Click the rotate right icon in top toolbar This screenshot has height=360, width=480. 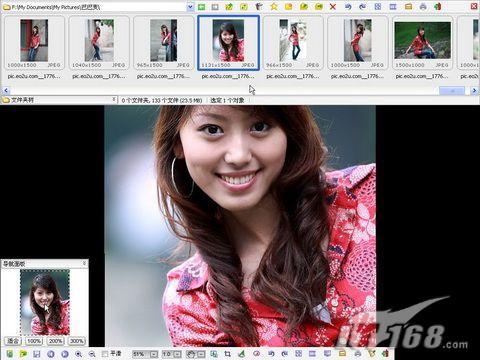tap(362, 6)
